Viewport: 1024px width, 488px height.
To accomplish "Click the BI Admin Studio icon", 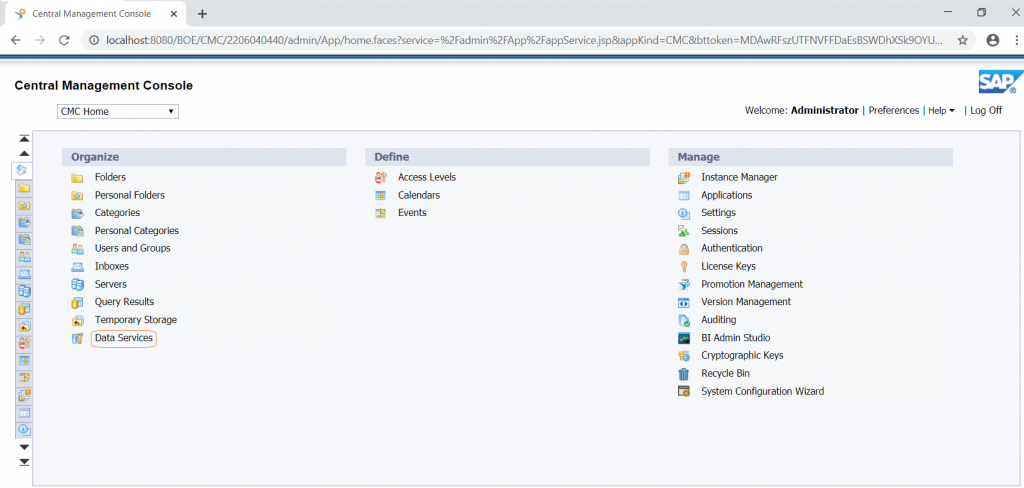I will [x=684, y=338].
